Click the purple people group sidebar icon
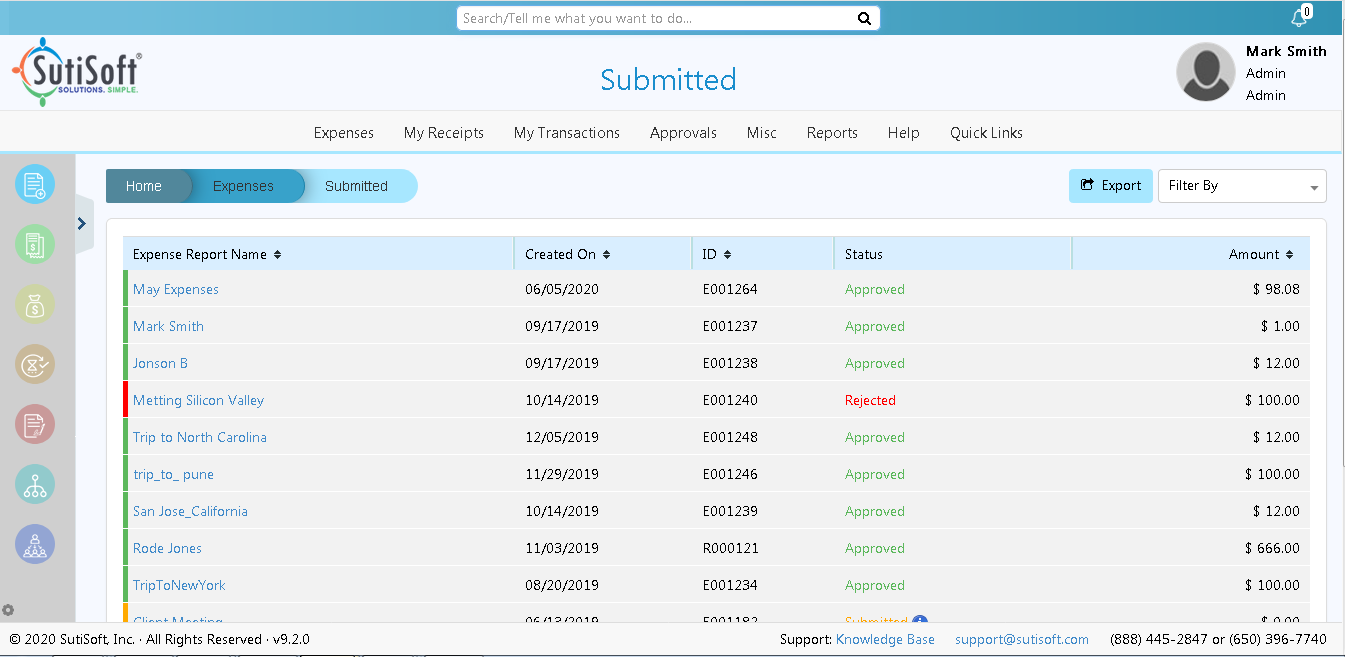Screen dimensions: 1345x657 click(35, 545)
